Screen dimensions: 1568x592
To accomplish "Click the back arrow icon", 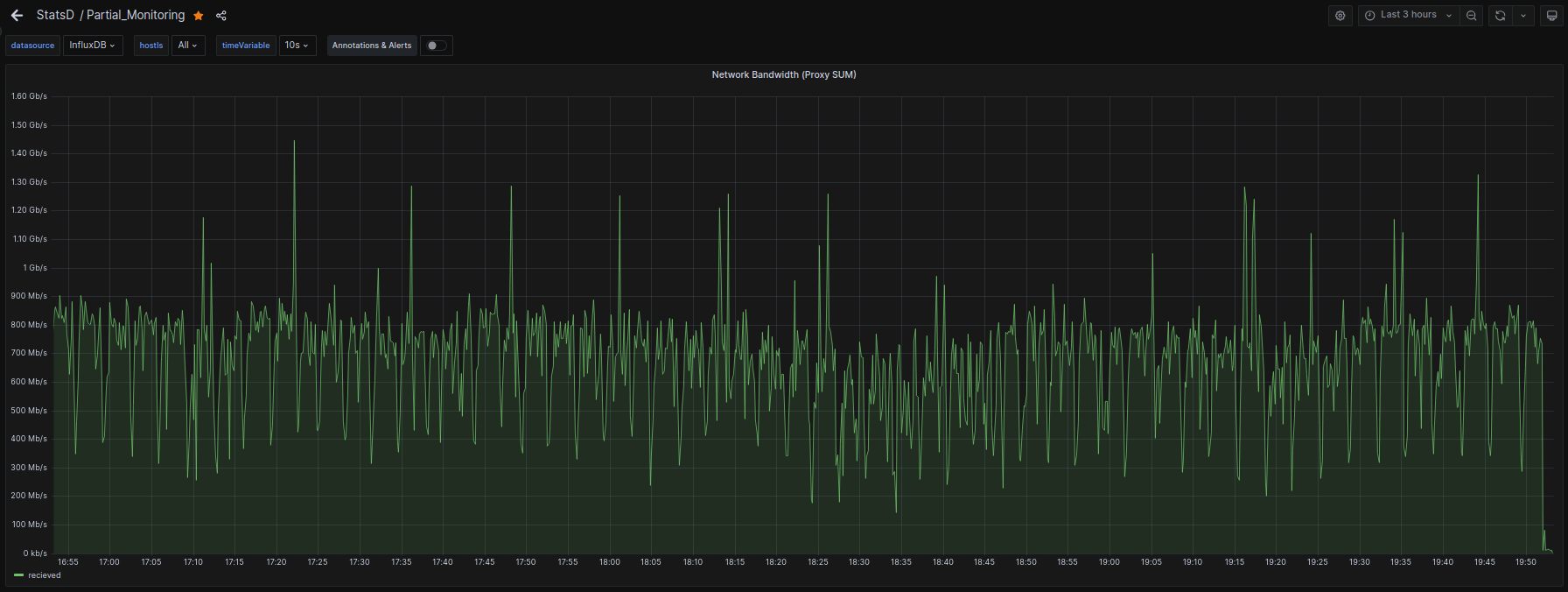I will (17, 16).
